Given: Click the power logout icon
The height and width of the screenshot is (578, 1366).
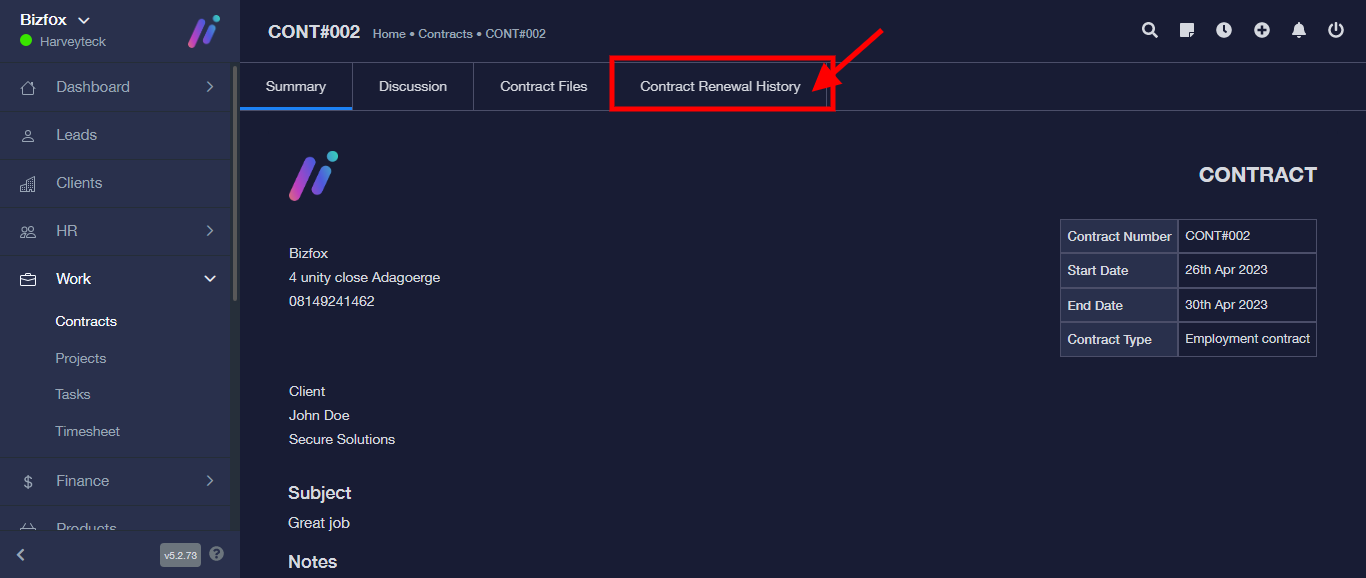Looking at the screenshot, I should 1336,31.
